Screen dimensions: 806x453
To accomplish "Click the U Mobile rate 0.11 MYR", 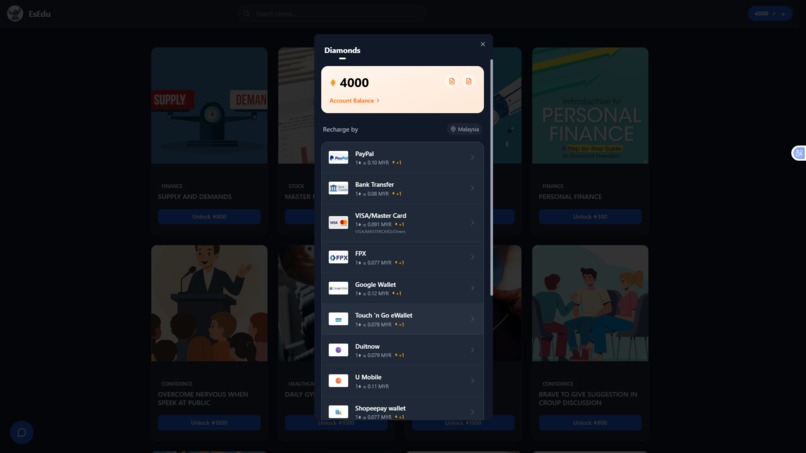I will (x=372, y=387).
